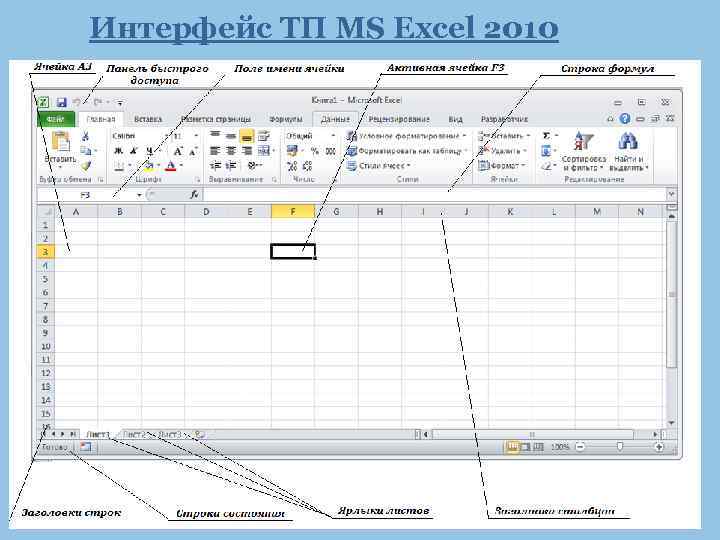720x540 pixels.
Task: Click the Accounting Number Format icon
Action: pyautogui.click(x=292, y=151)
